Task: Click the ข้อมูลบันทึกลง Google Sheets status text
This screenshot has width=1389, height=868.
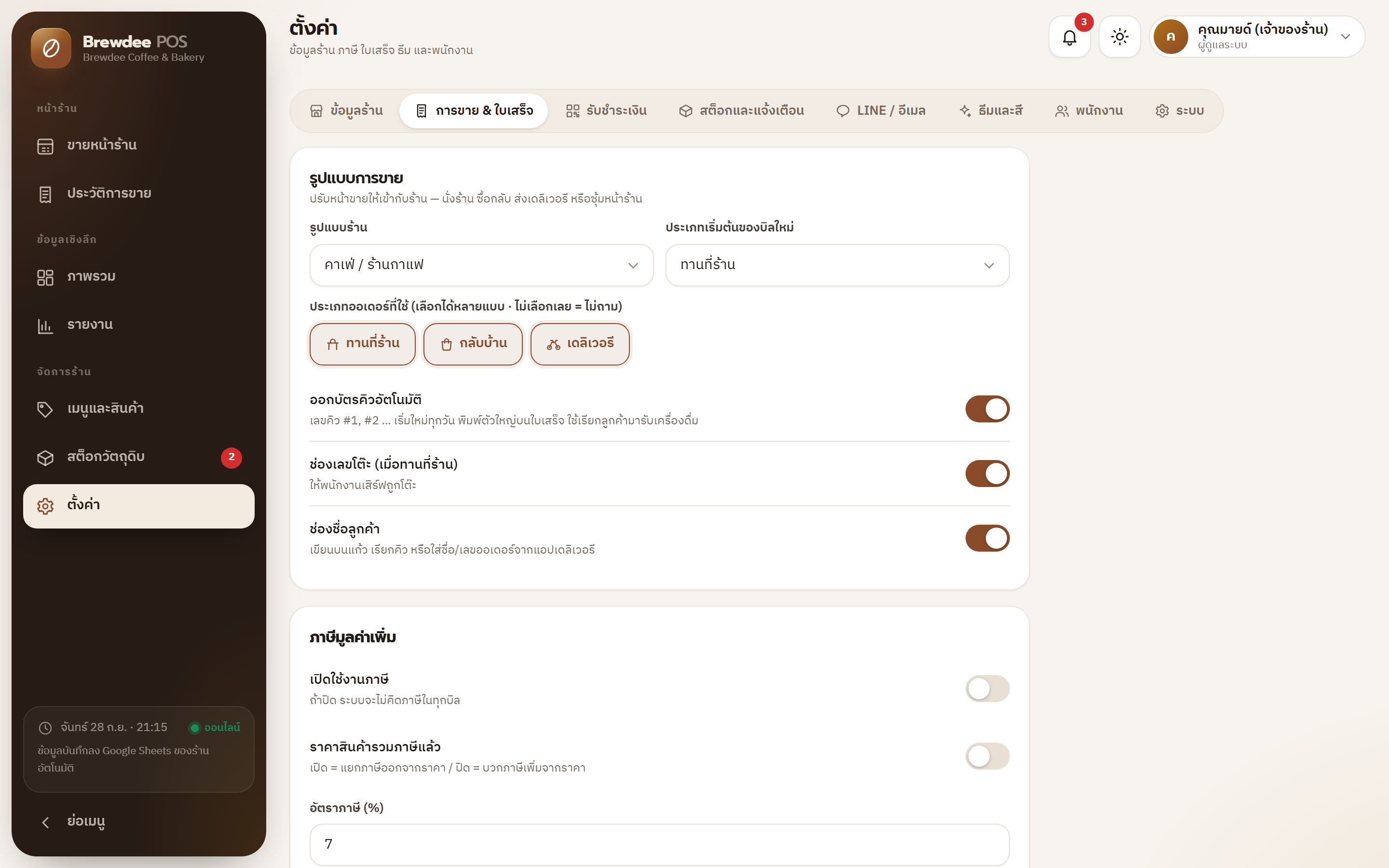Action: (x=123, y=759)
